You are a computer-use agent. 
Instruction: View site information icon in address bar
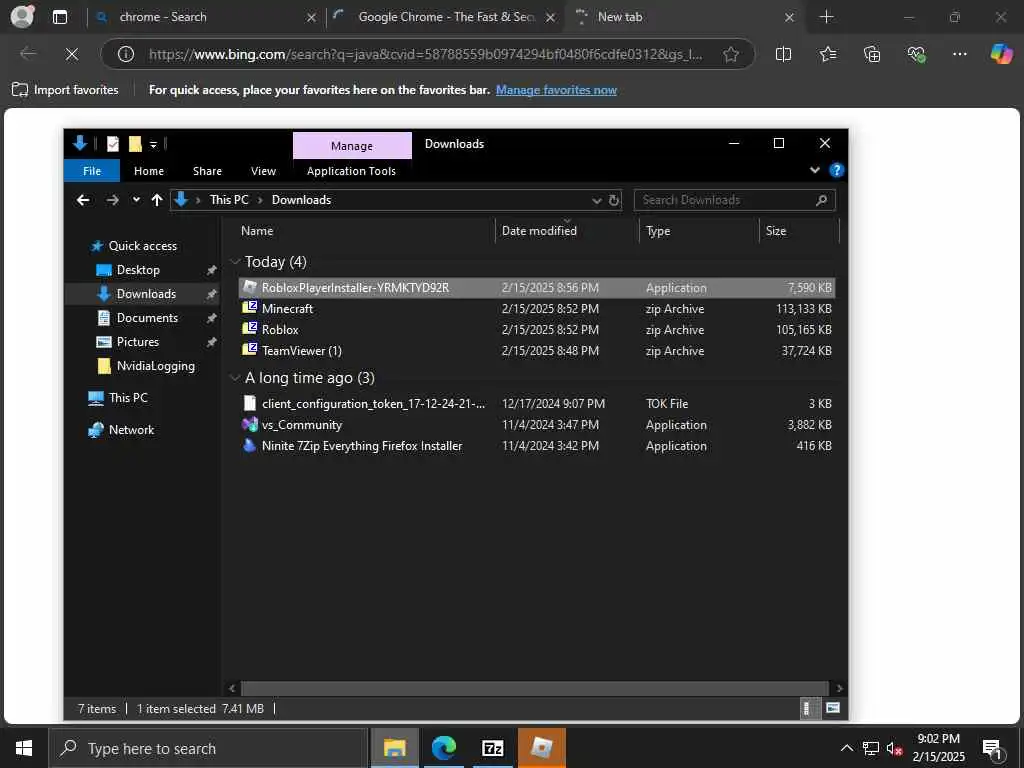coord(125,54)
